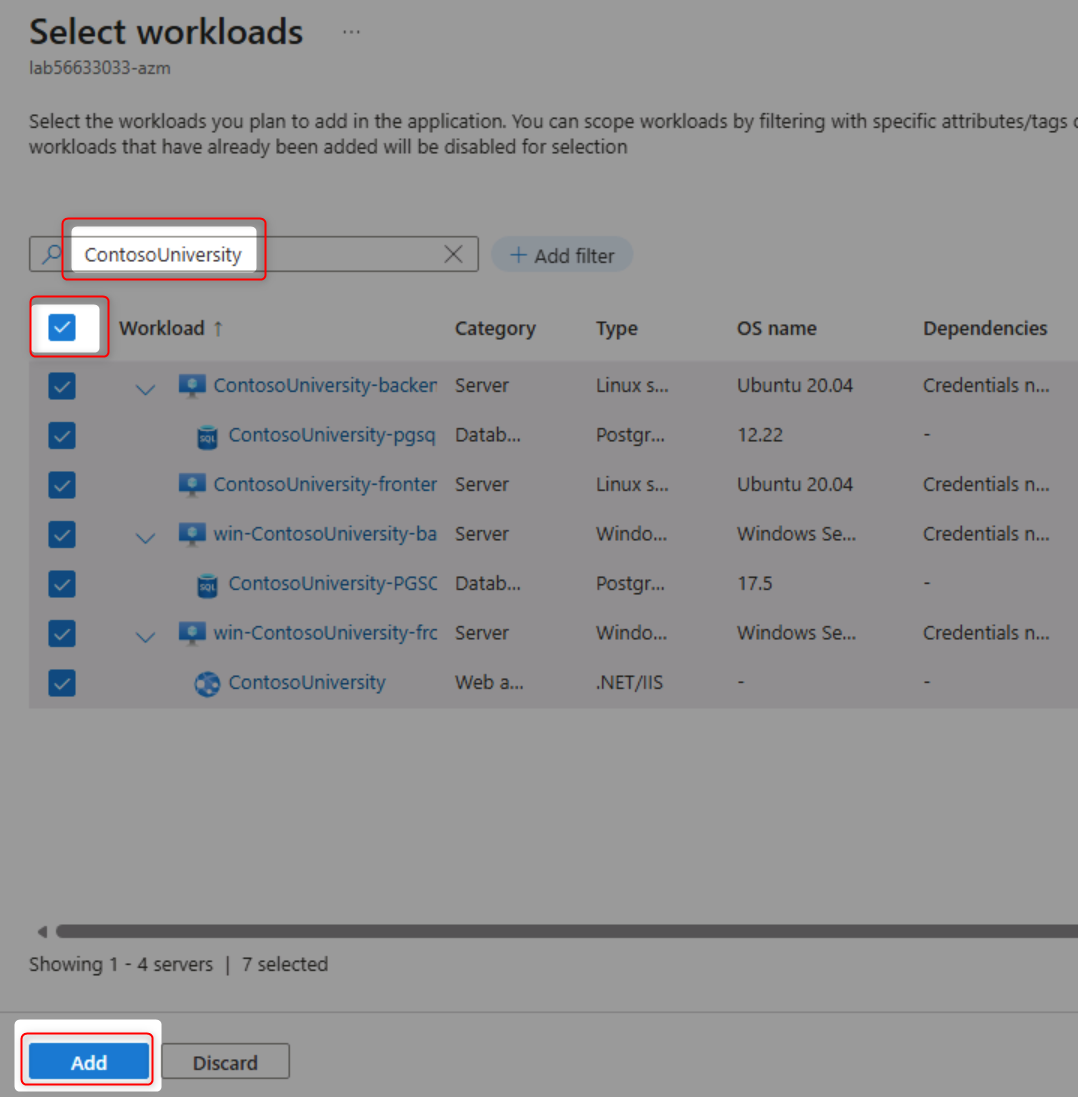The width and height of the screenshot is (1078, 1097).
Task: Click Credentials n... in the ContosoUniversity-backend row
Action: click(986, 385)
